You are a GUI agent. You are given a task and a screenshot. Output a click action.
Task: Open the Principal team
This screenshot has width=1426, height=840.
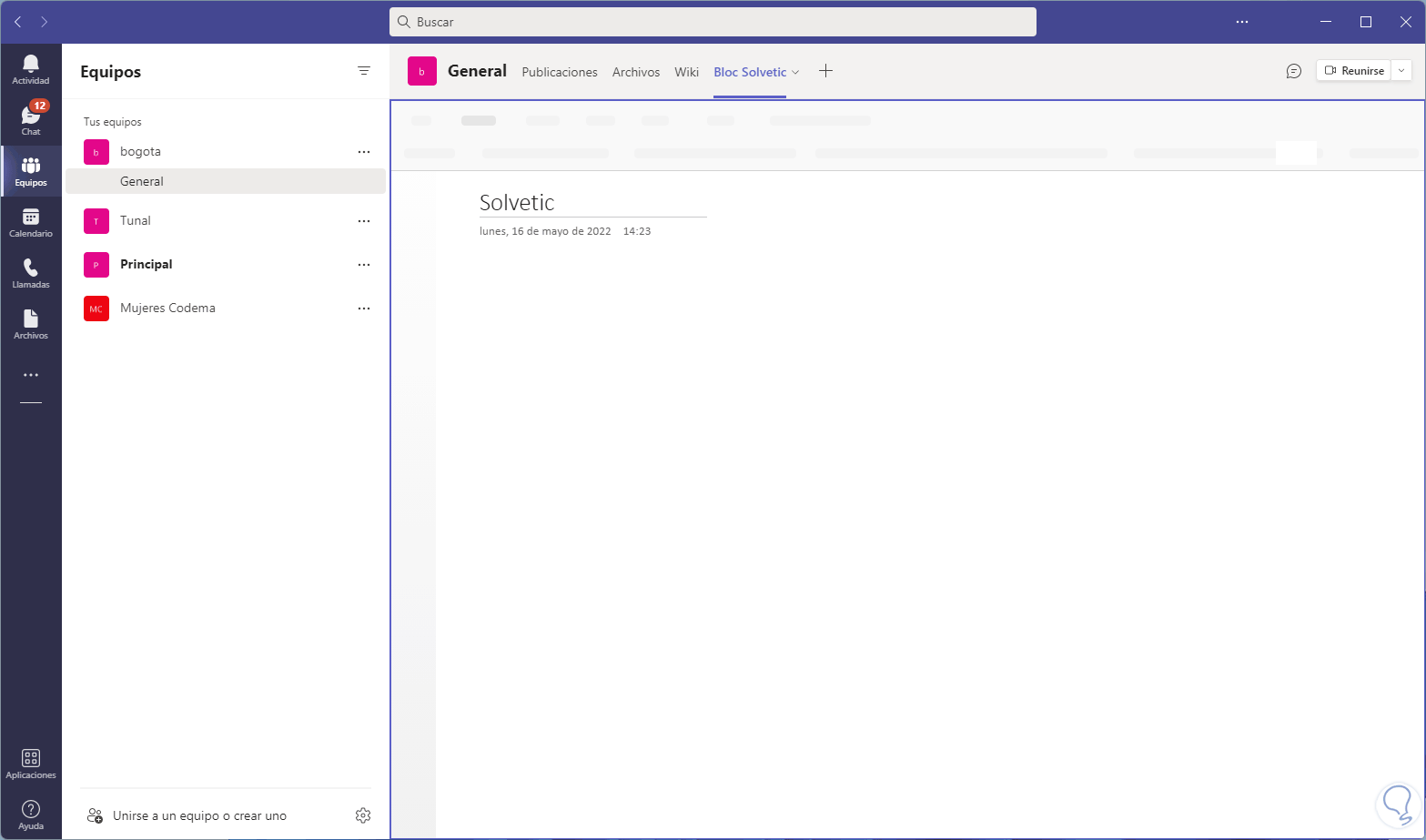[147, 265]
